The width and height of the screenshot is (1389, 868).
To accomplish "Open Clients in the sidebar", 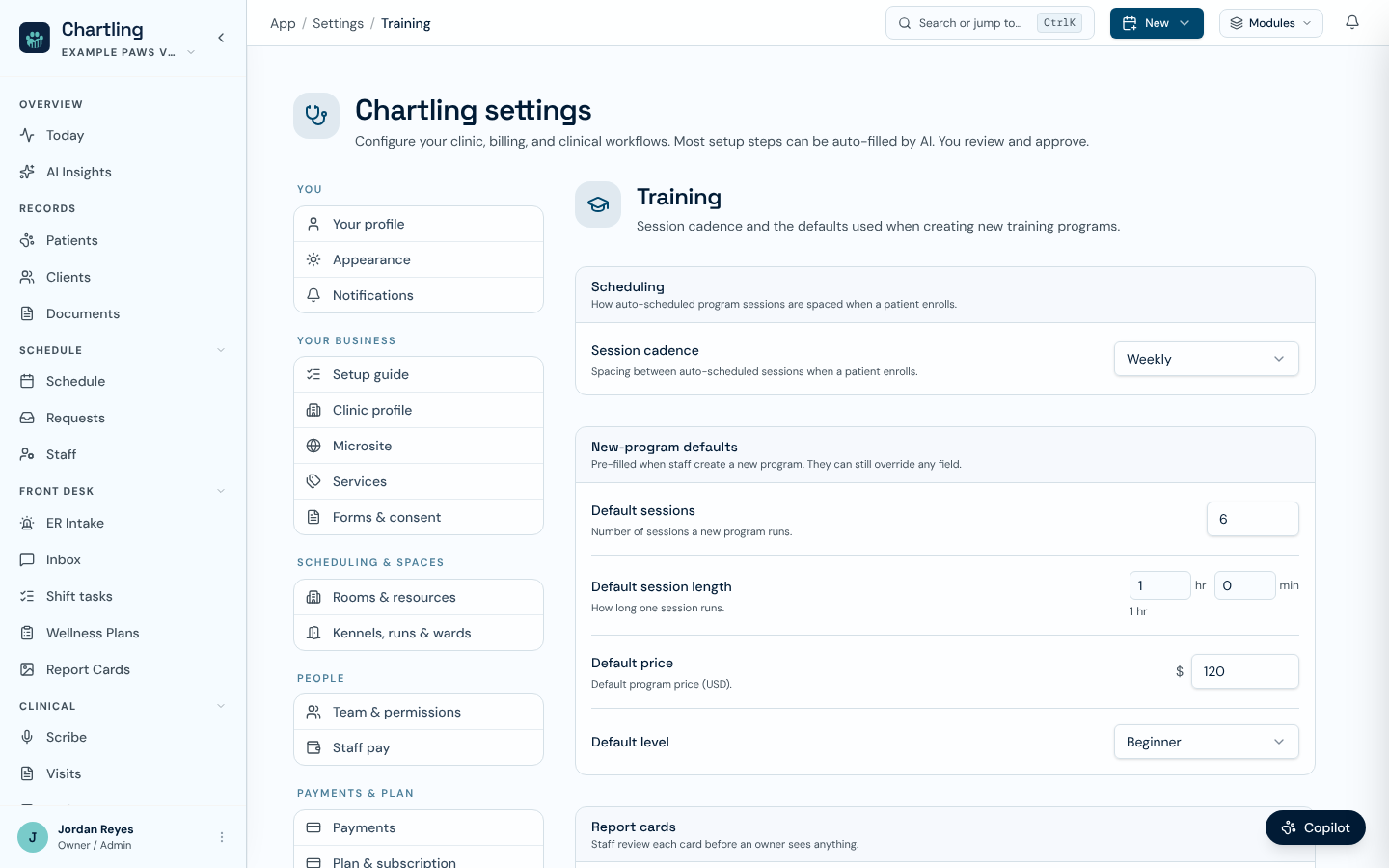I will (x=123, y=277).
